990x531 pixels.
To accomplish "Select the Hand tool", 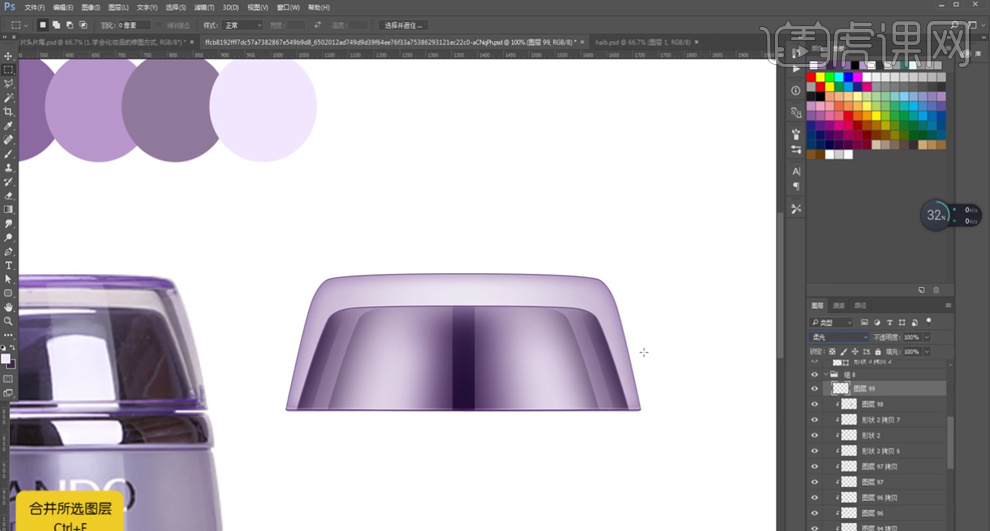I will click(8, 308).
